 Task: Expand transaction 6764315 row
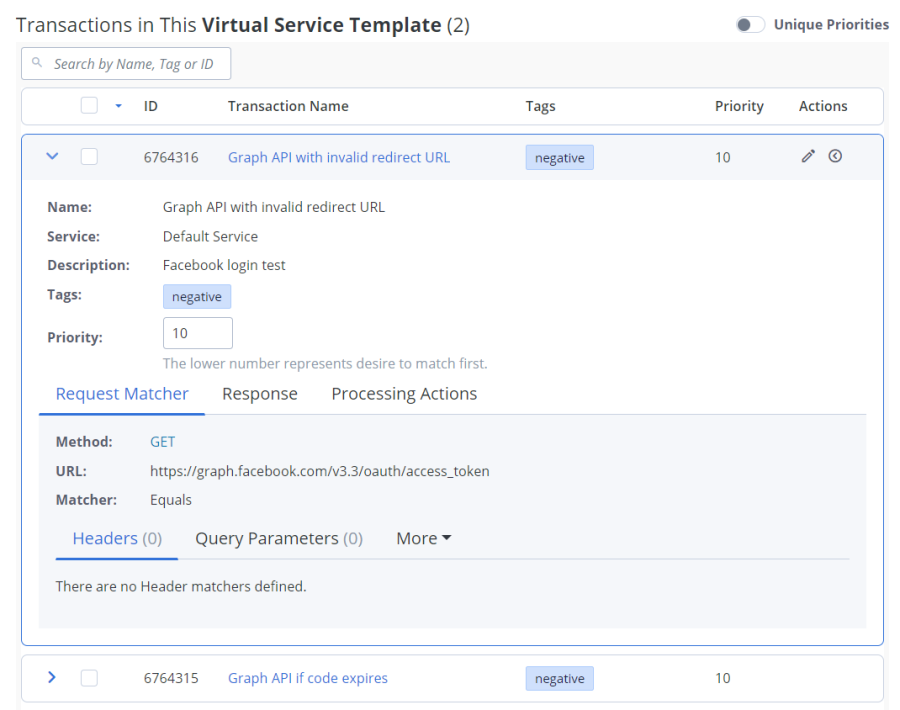[x=52, y=678]
